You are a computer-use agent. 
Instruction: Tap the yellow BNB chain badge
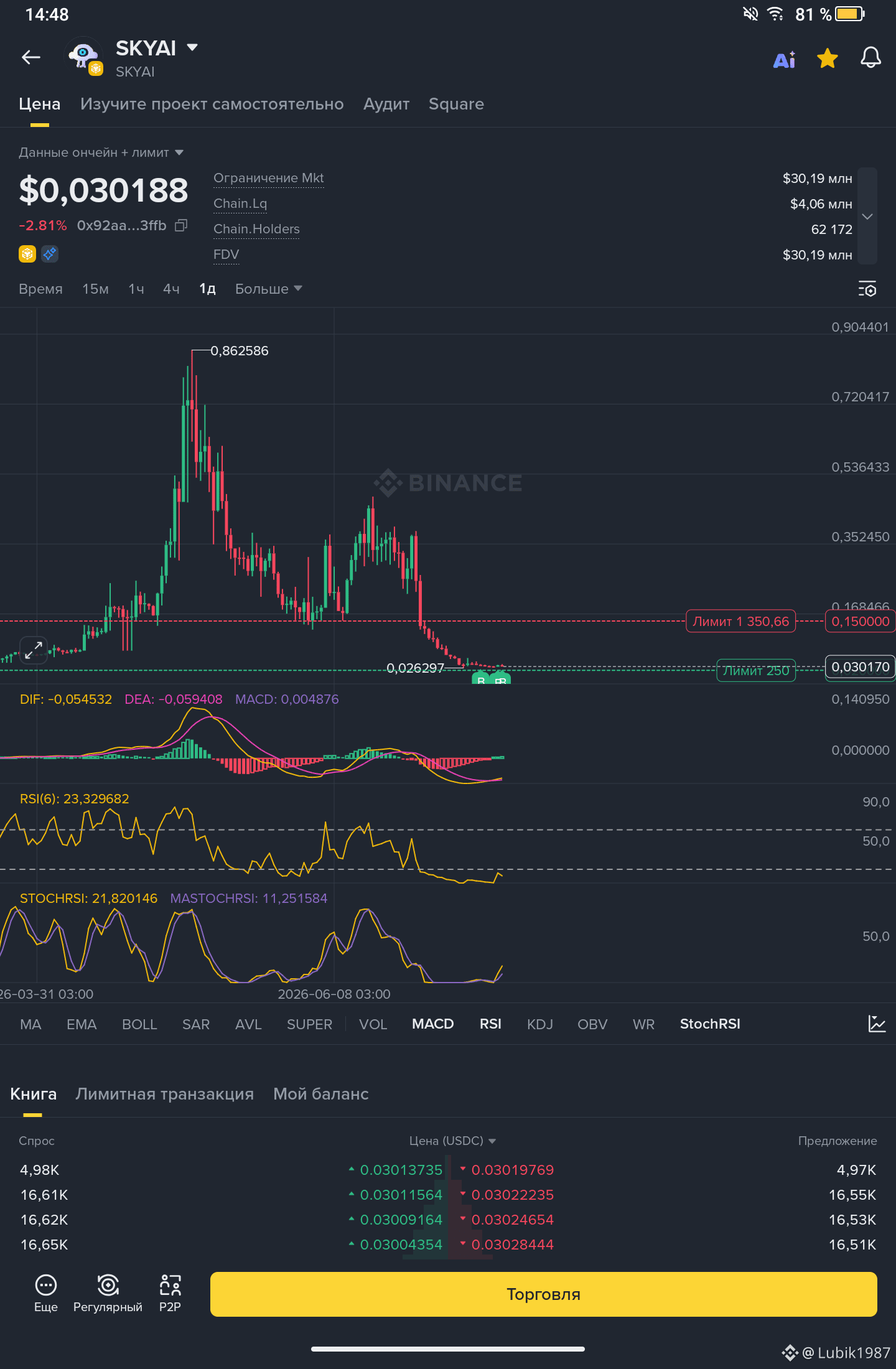point(27,254)
